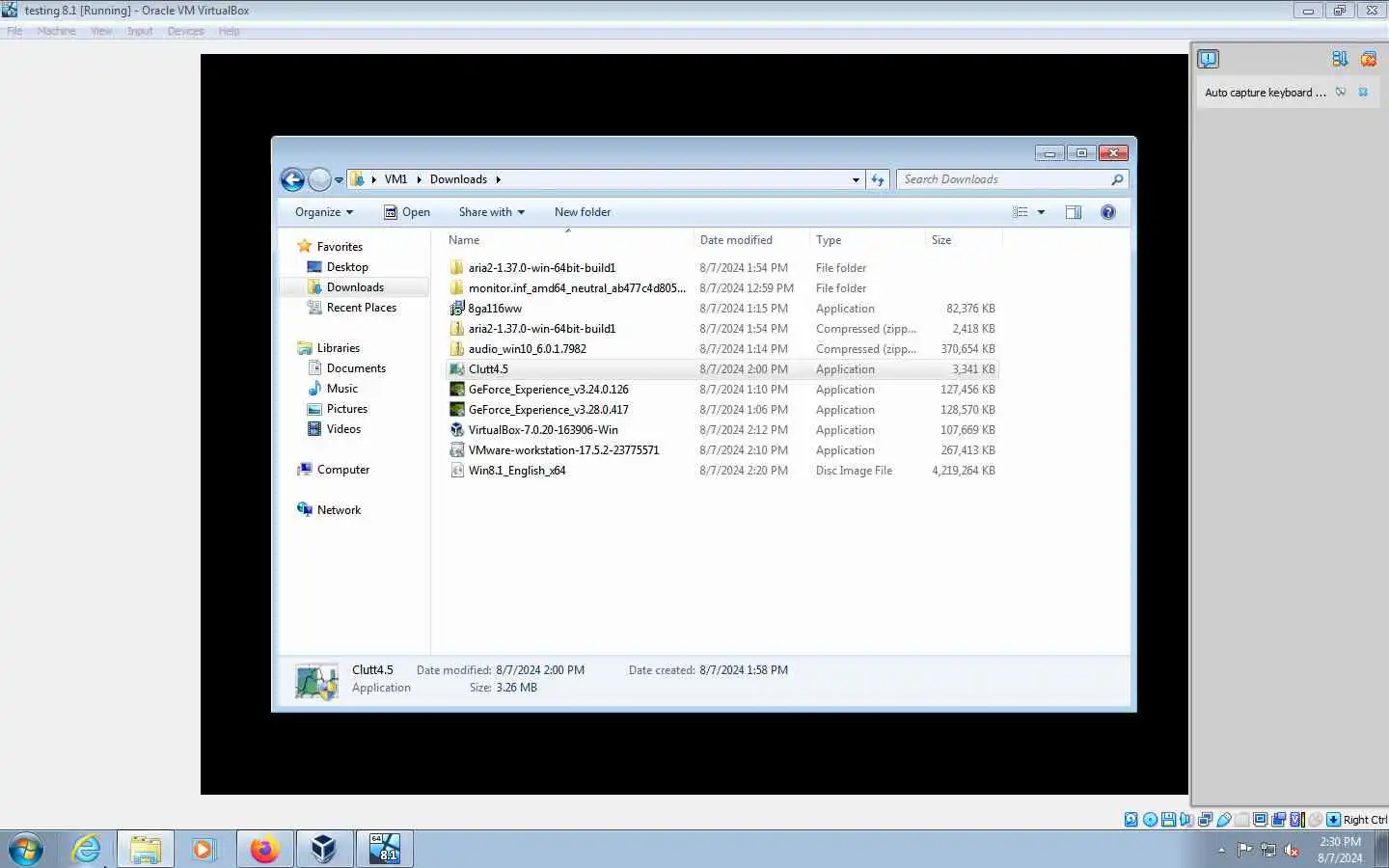Open the VirtualBox File menu
Viewport: 1389px width, 868px height.
[x=14, y=31]
